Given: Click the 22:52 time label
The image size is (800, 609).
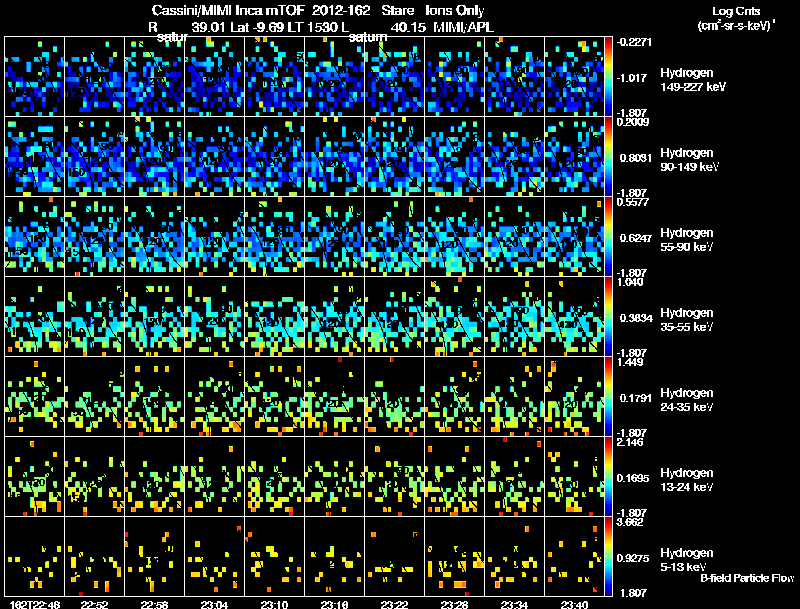Looking at the screenshot, I should click(x=94, y=604).
